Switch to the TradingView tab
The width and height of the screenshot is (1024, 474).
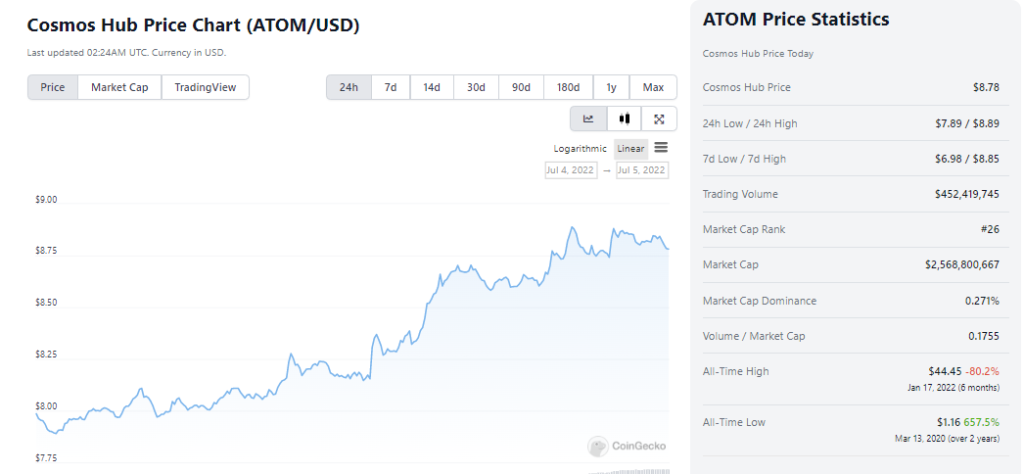pyautogui.click(x=205, y=87)
